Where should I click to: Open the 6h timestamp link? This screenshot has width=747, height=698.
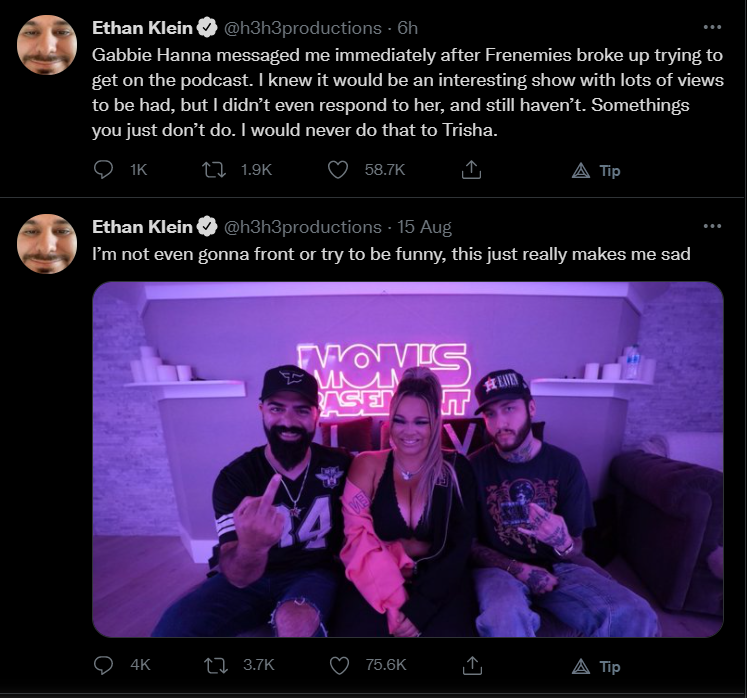(x=407, y=28)
